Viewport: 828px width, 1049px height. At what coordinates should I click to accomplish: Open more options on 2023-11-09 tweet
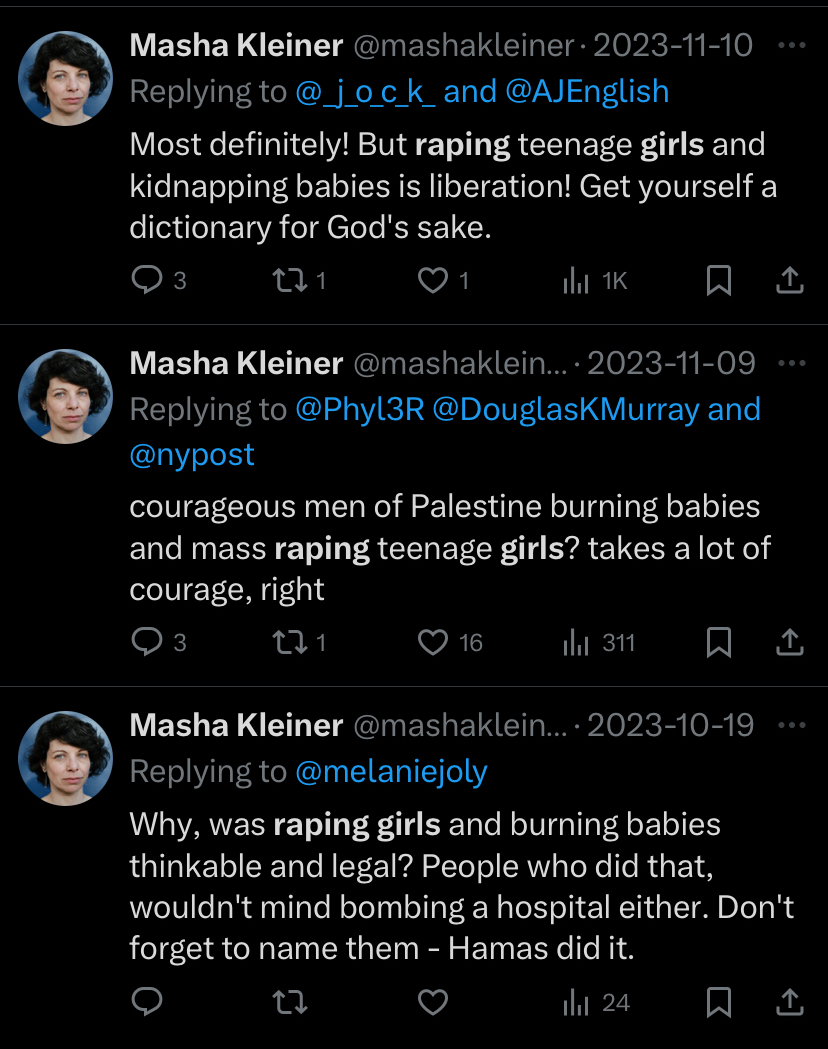(793, 363)
